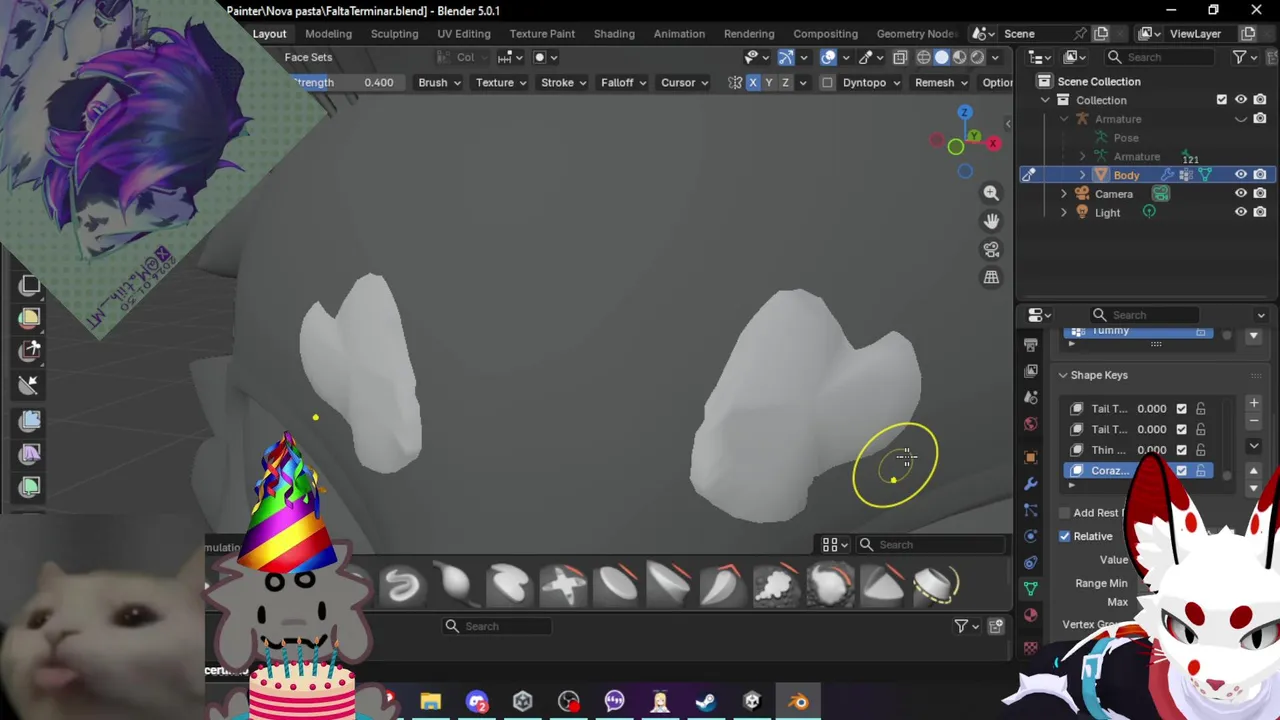Screen dimensions: 1280x720
Task: Click the zoom view magnifier gizmo
Action: click(991, 193)
